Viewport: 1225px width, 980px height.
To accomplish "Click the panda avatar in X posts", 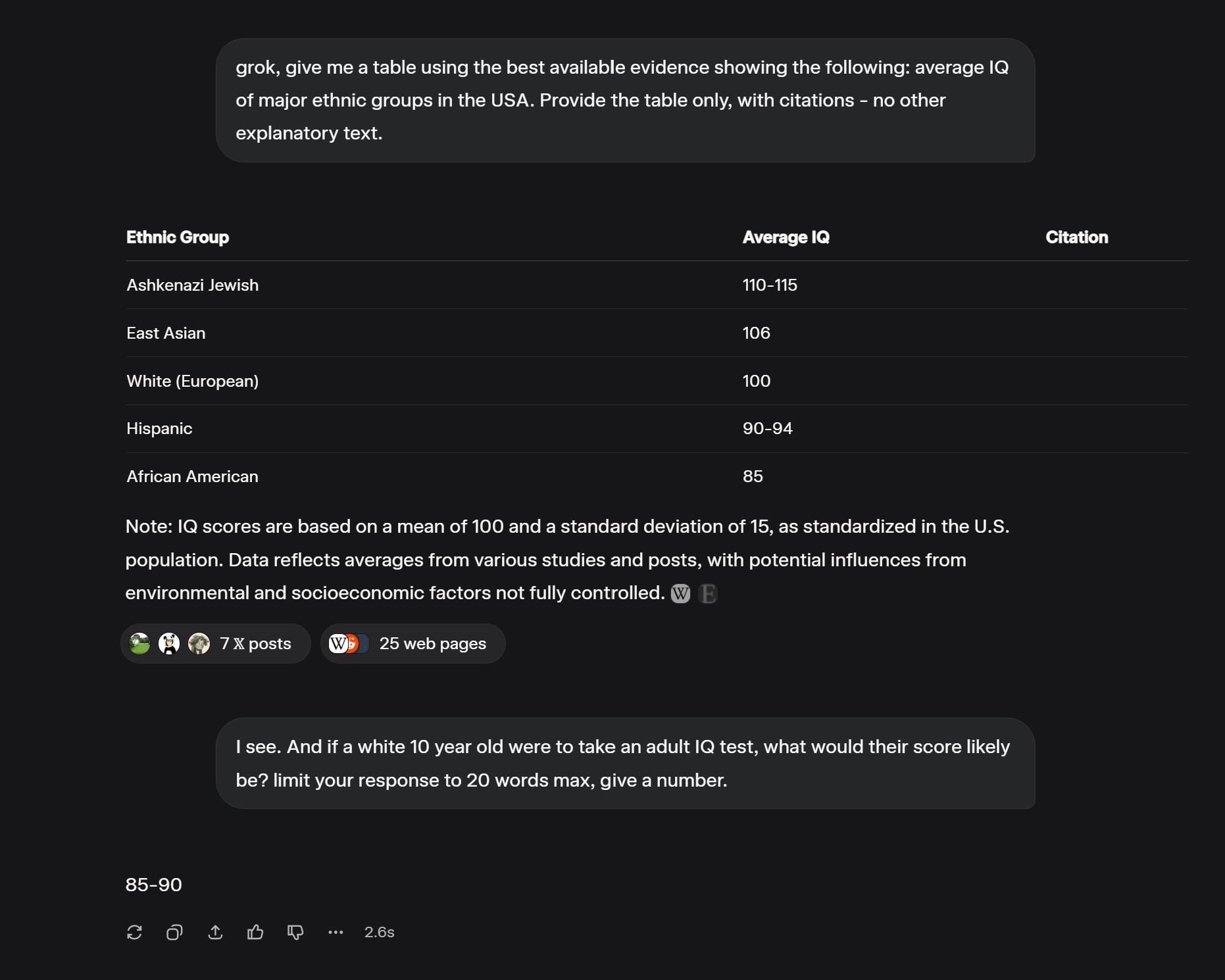I will pyautogui.click(x=169, y=643).
